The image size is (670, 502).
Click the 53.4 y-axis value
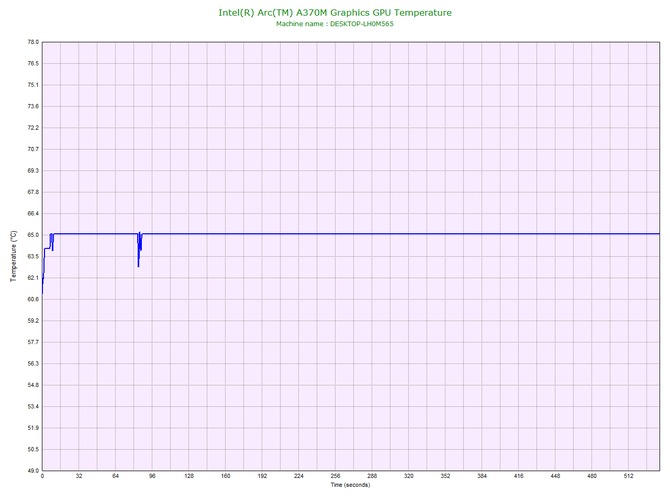point(33,406)
